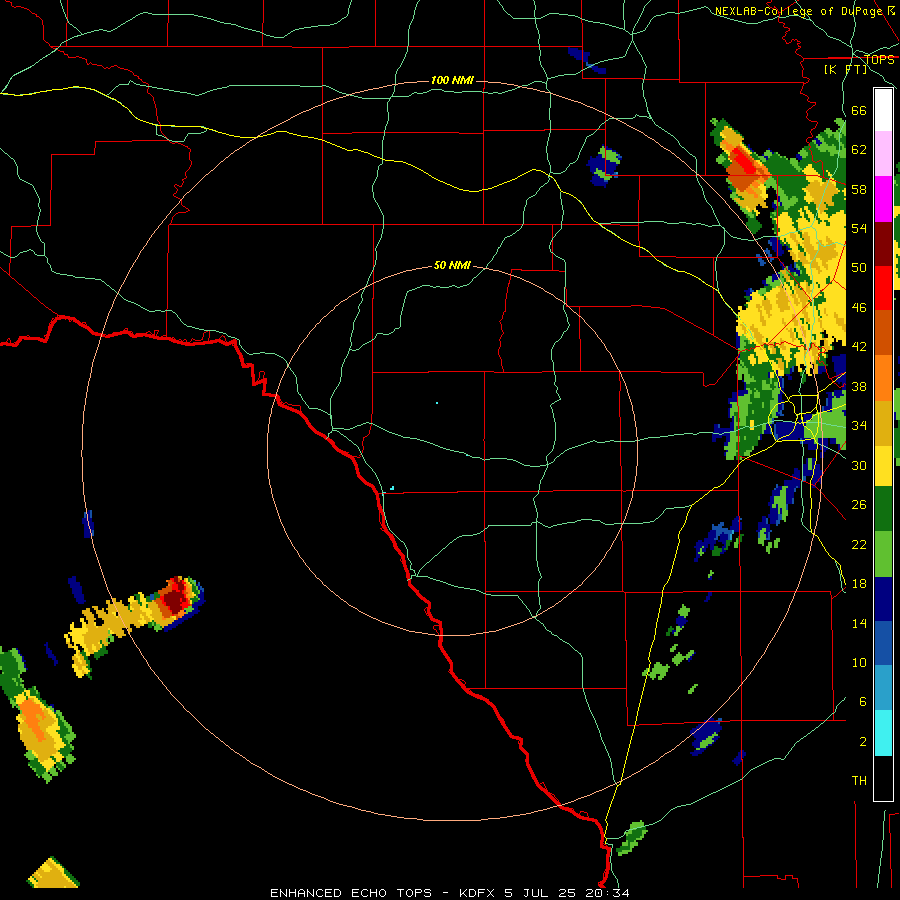Click the navy blue legend swatch
900x900 pixels.
[x=883, y=599]
